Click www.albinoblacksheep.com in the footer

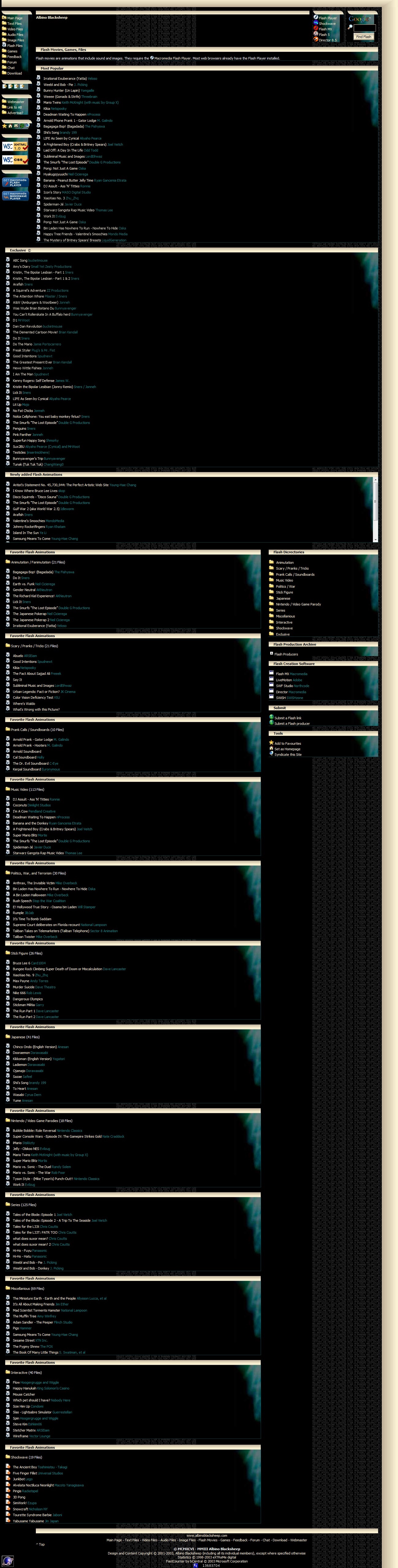tap(207, 1536)
